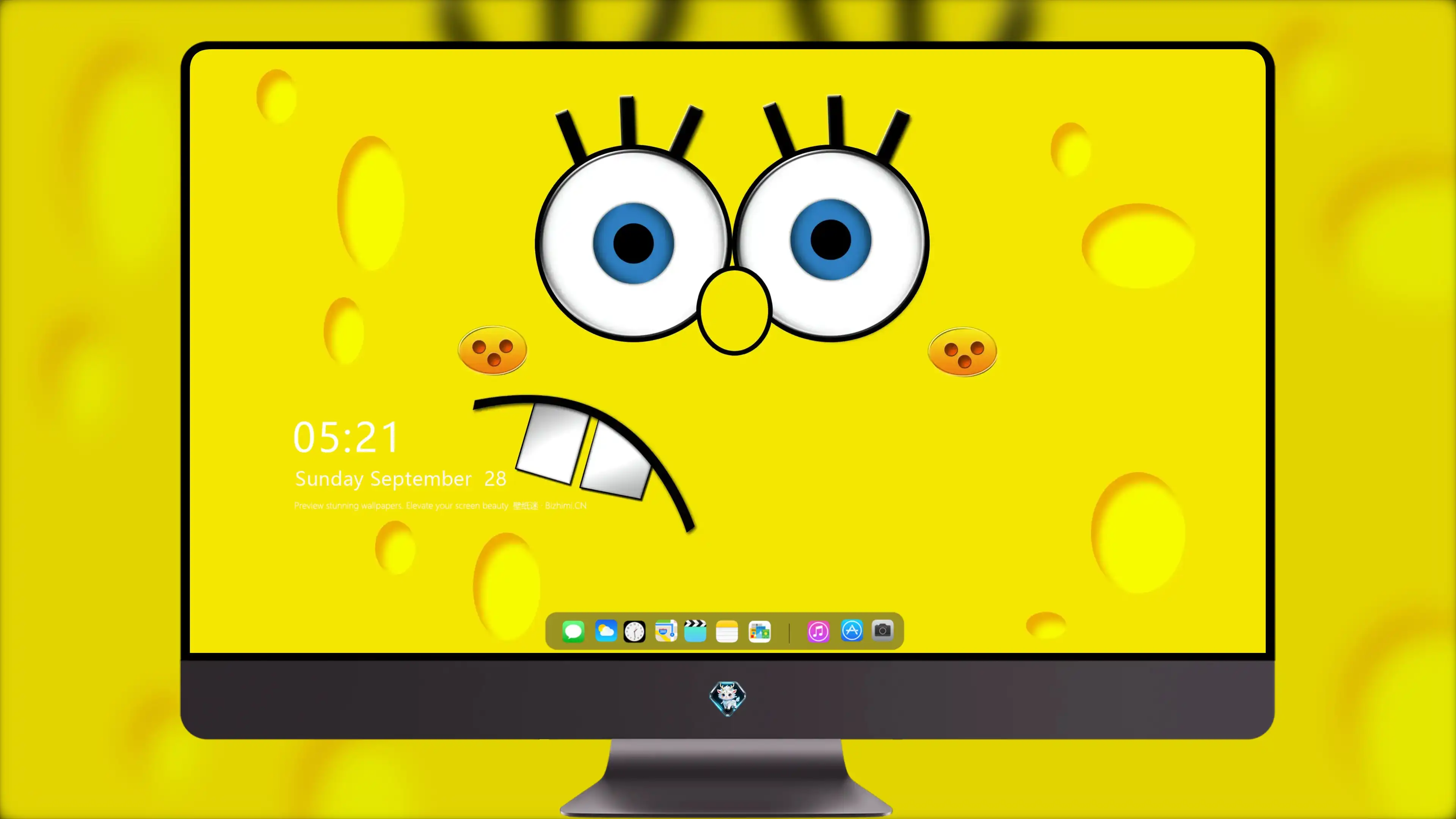Open the Messages app in the dock
This screenshot has height=819, width=1456.
pos(573,631)
